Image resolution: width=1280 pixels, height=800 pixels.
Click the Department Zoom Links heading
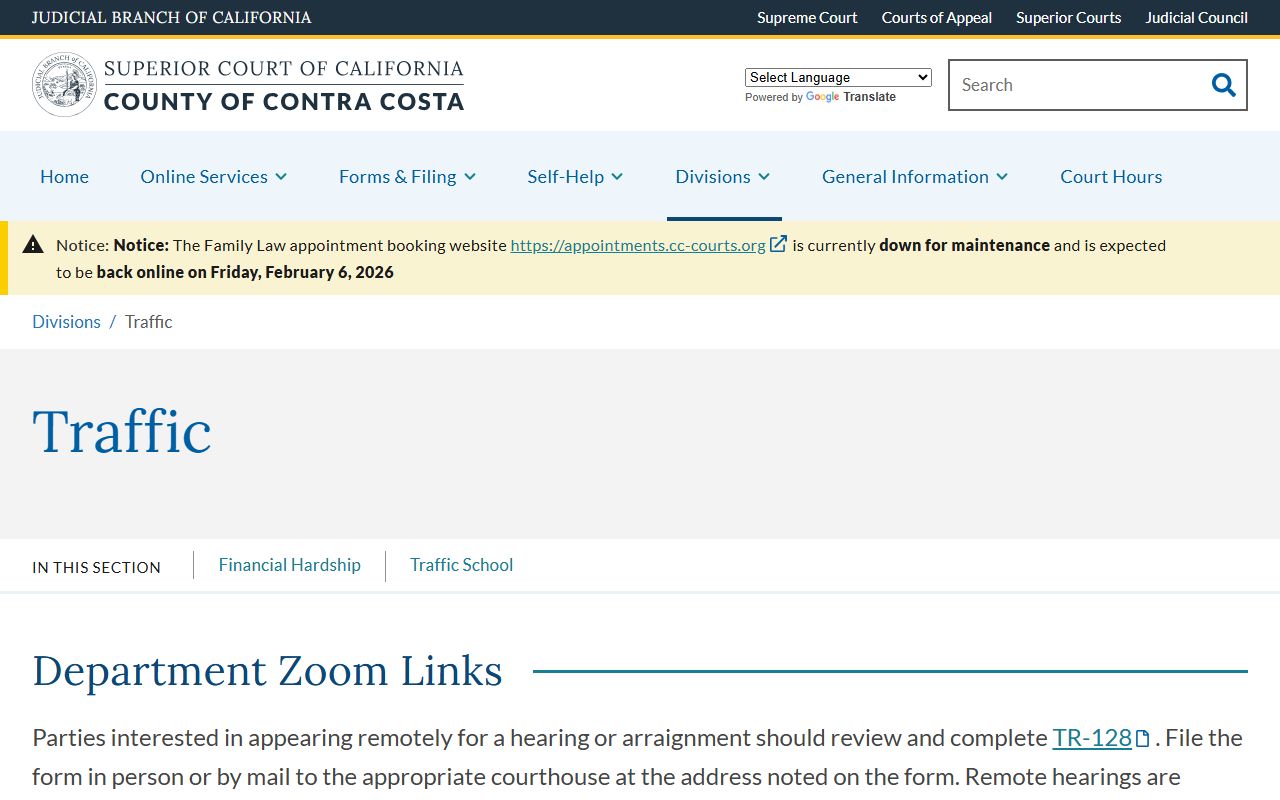pyautogui.click(x=267, y=671)
